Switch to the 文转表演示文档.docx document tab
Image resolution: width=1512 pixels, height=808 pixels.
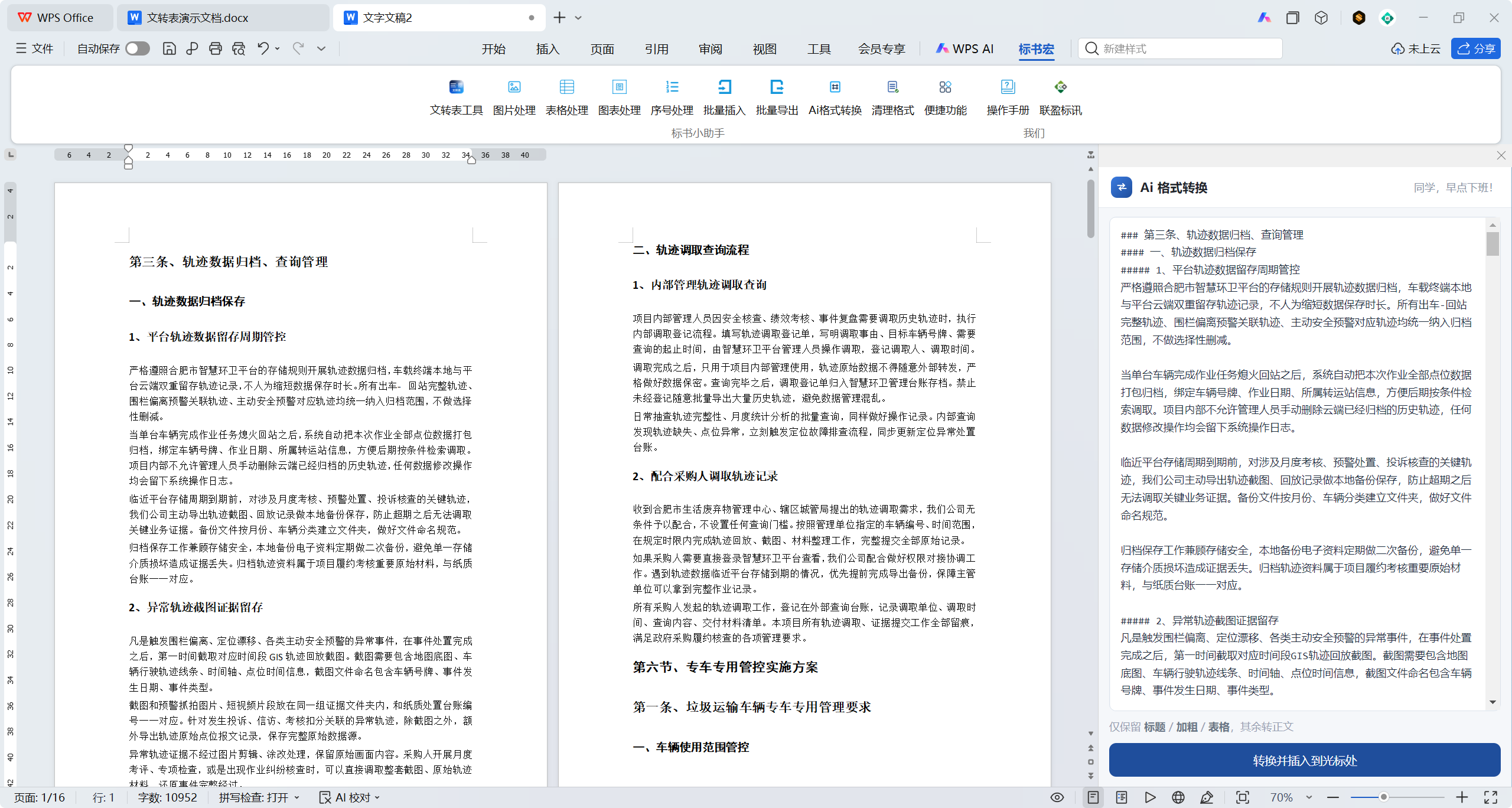(x=222, y=18)
